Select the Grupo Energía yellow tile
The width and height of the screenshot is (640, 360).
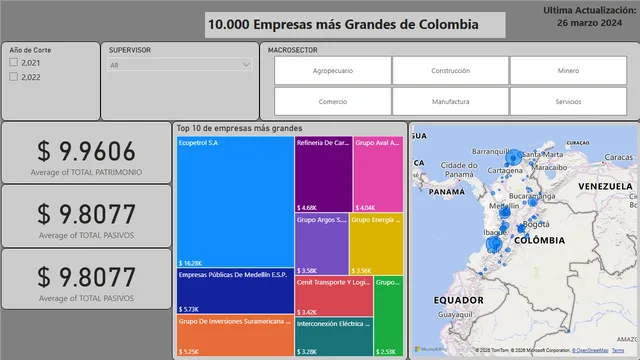[x=376, y=244]
